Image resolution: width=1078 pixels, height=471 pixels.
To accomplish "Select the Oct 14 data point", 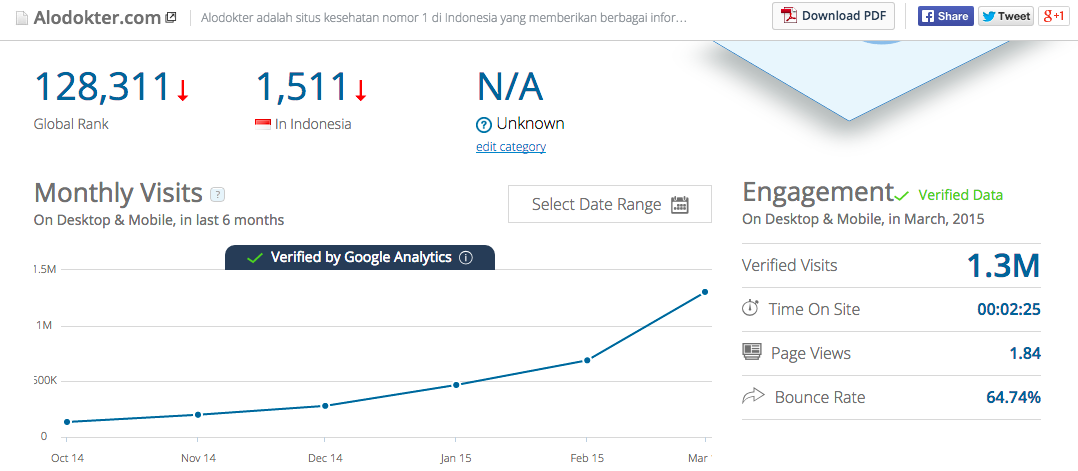I will click(67, 422).
